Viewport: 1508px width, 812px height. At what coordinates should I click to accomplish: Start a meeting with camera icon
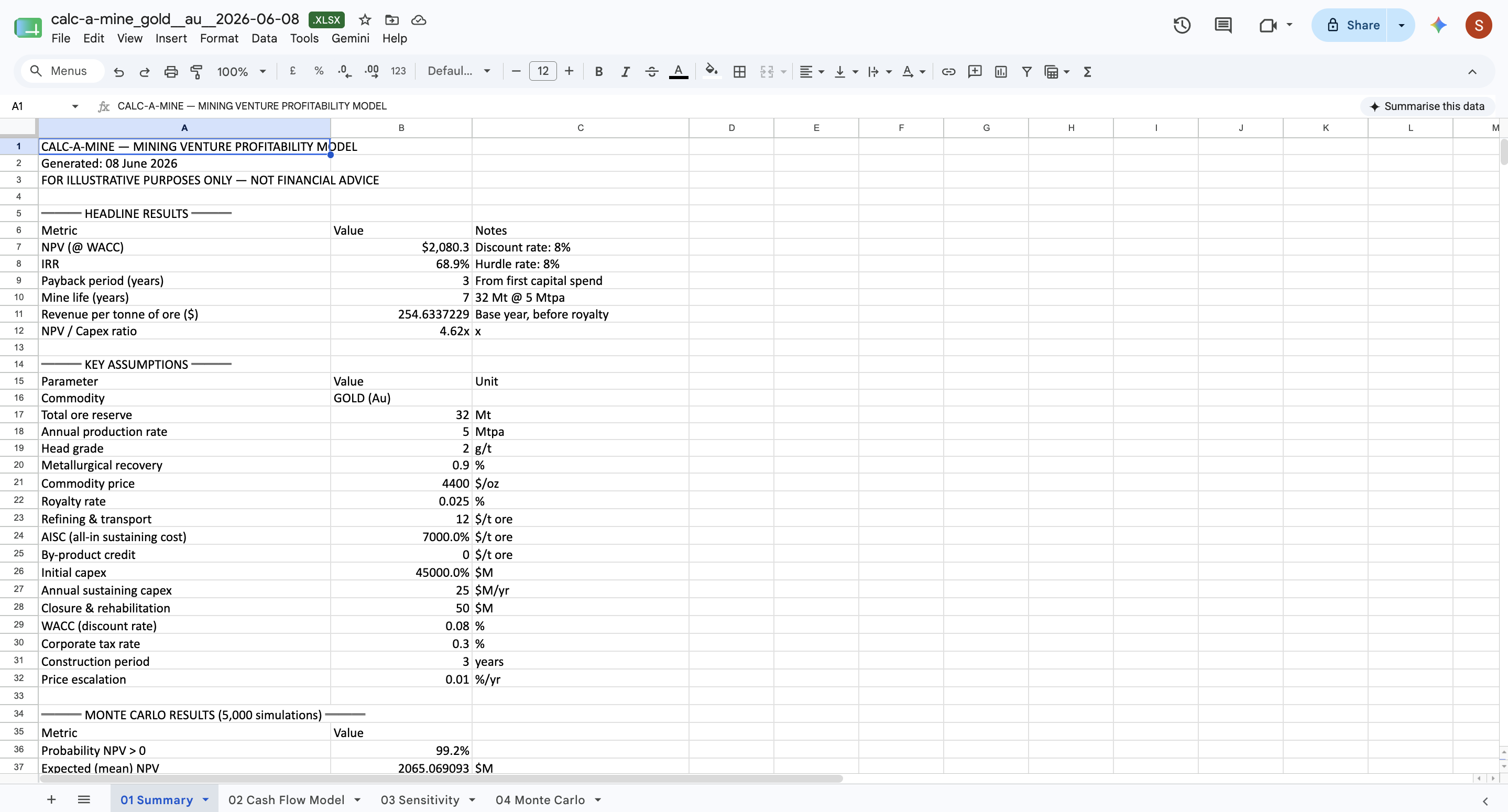[1267, 25]
